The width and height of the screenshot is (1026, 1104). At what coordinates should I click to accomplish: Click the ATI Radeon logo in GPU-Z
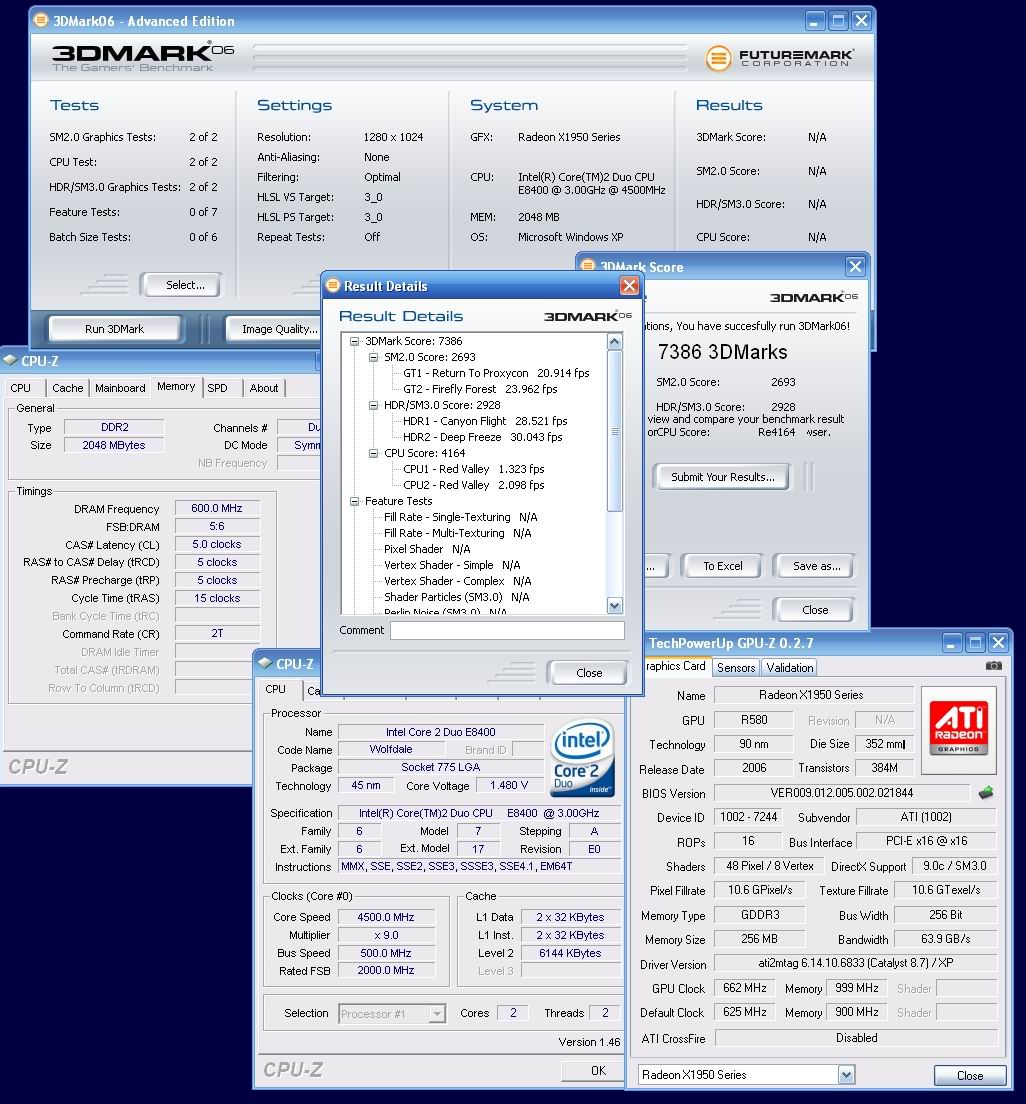point(958,728)
